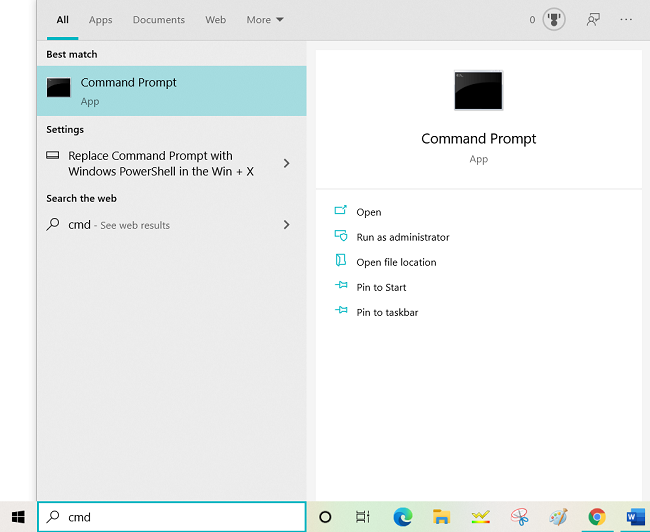The height and width of the screenshot is (532, 650).
Task: Open the Windows Start button
Action: pyautogui.click(x=18, y=517)
